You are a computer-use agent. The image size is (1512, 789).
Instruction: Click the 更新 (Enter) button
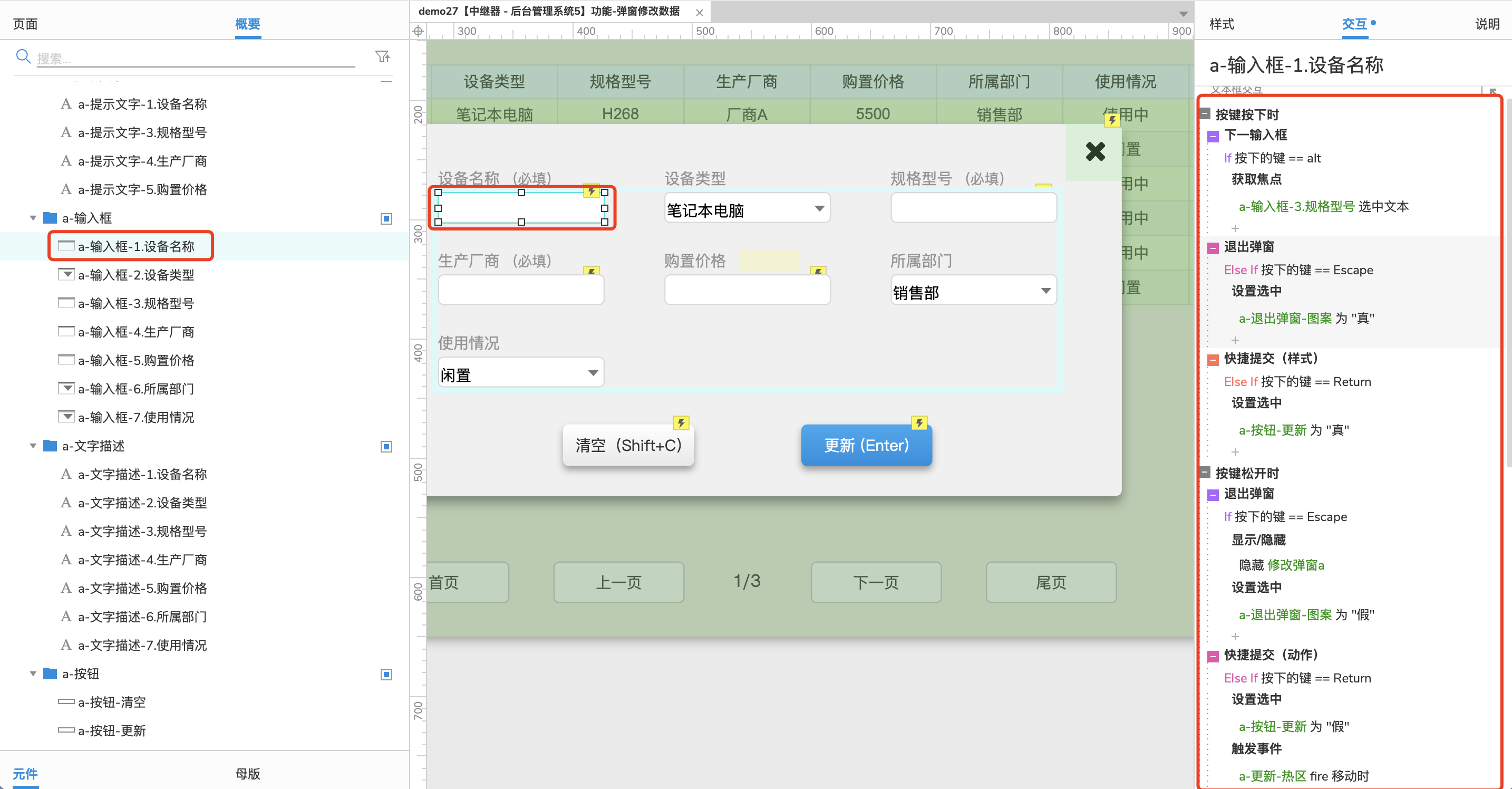[x=866, y=445]
